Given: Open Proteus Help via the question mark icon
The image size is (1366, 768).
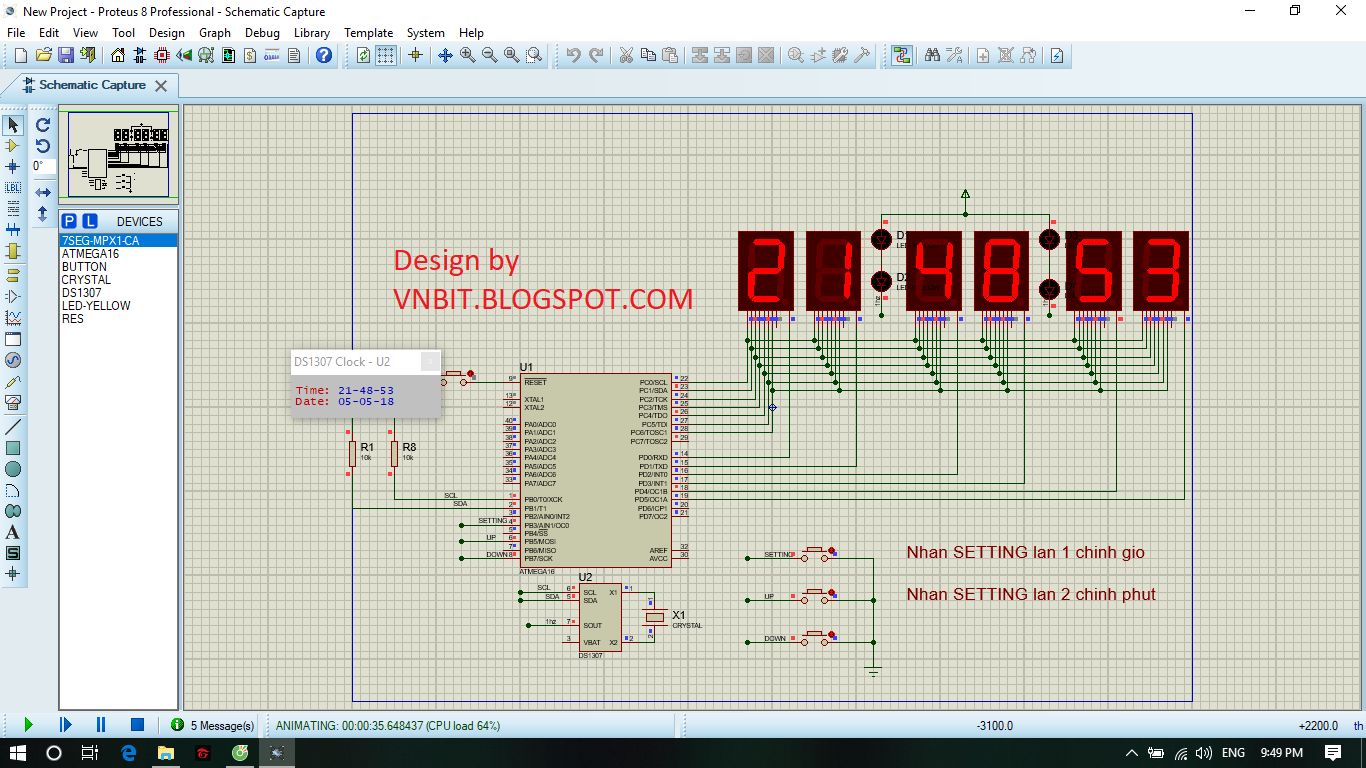Looking at the screenshot, I should [324, 55].
